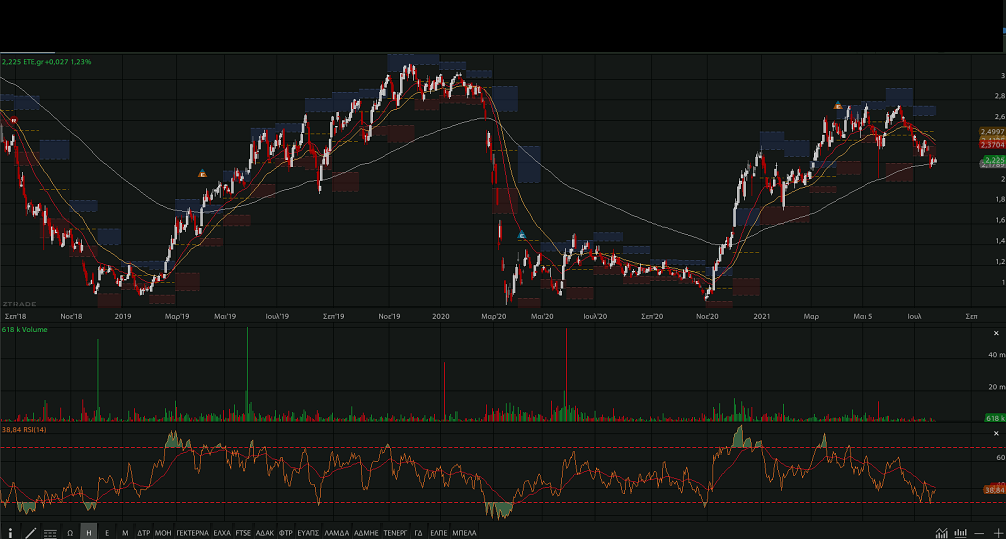Click the orange event marker near Μαρ'19
Viewport: 1006px width, 539px height.
202,174
